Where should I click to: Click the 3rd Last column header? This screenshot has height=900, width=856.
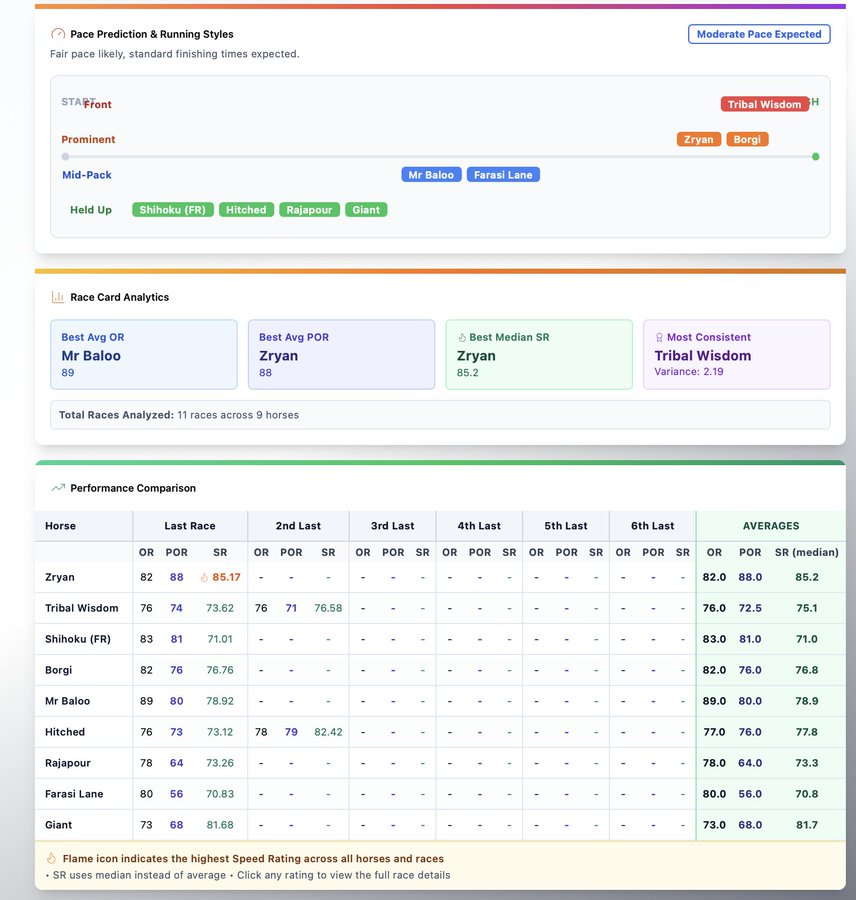click(392, 526)
